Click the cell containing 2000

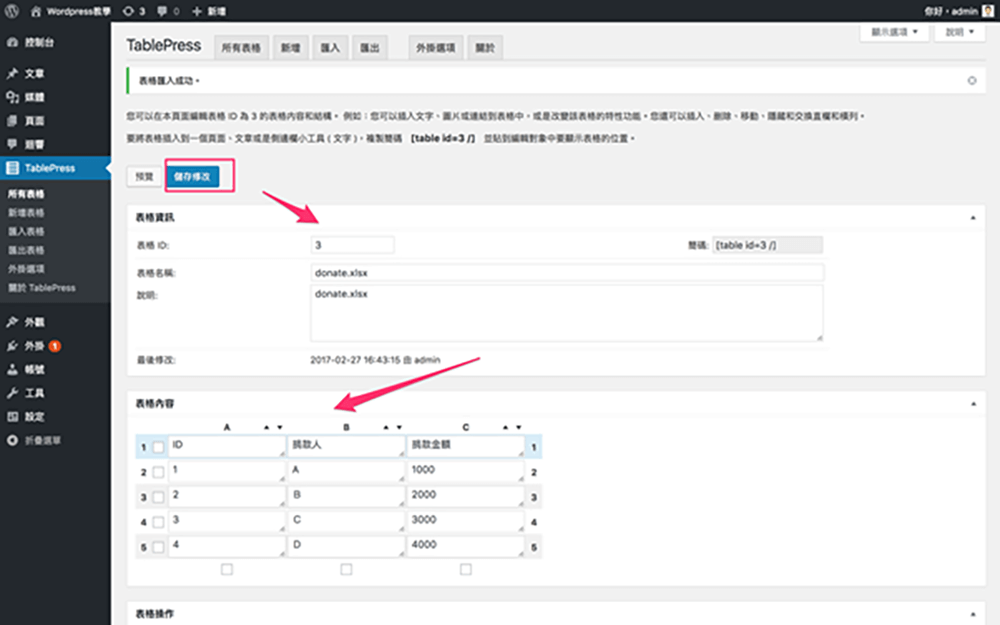point(466,497)
